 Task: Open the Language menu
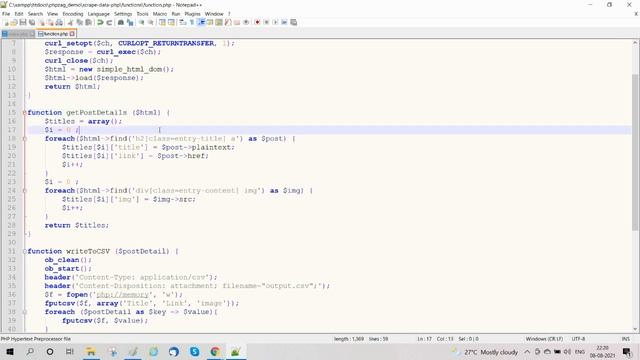[99, 13]
